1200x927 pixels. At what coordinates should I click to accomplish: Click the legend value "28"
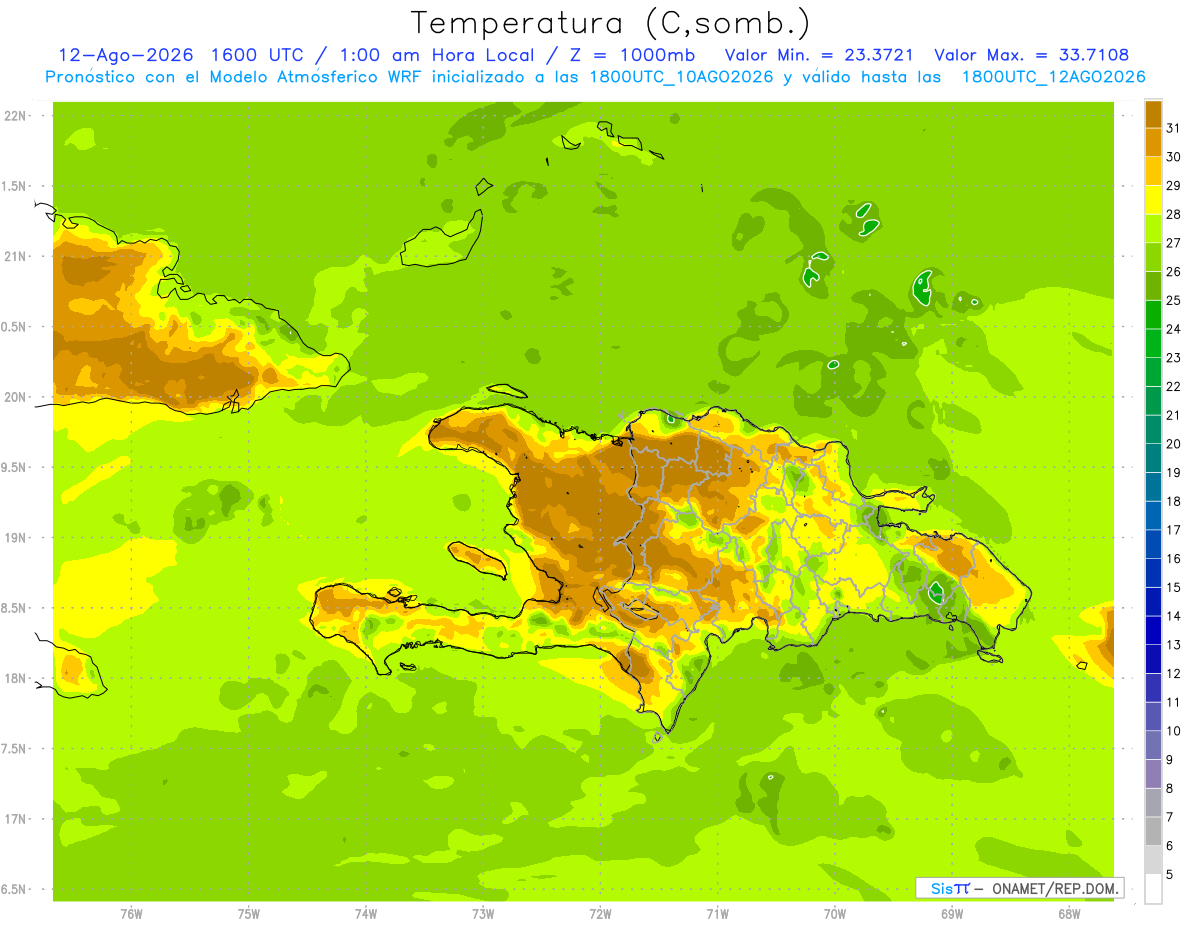1173,214
